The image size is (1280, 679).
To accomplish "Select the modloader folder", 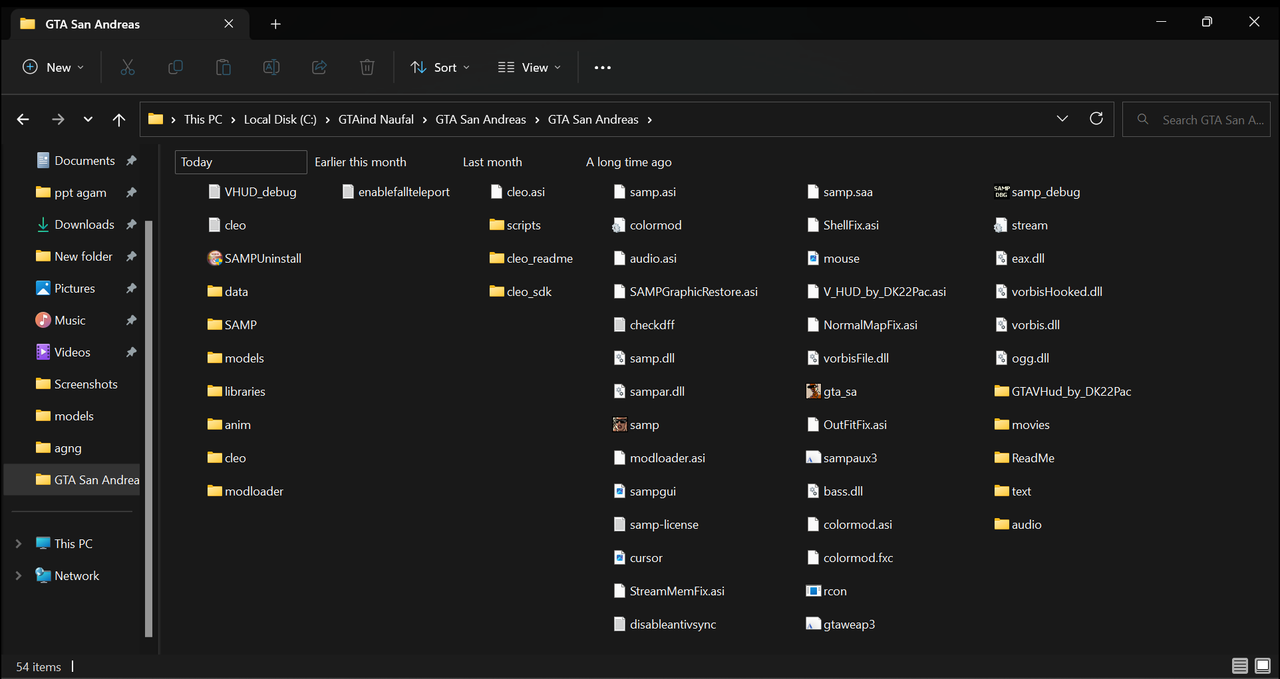I will point(245,491).
